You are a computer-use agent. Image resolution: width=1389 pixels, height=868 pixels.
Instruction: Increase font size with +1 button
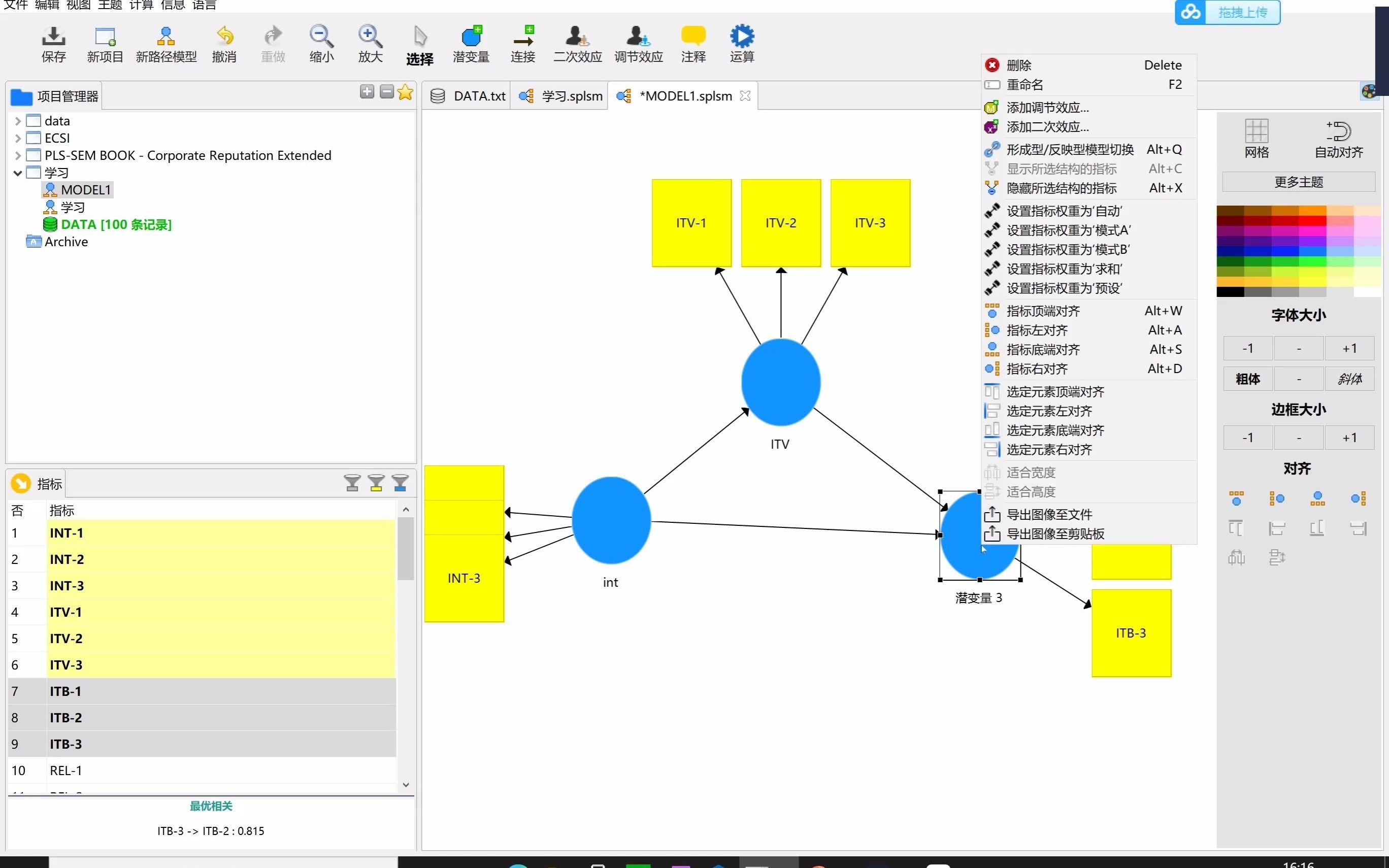pyautogui.click(x=1349, y=348)
